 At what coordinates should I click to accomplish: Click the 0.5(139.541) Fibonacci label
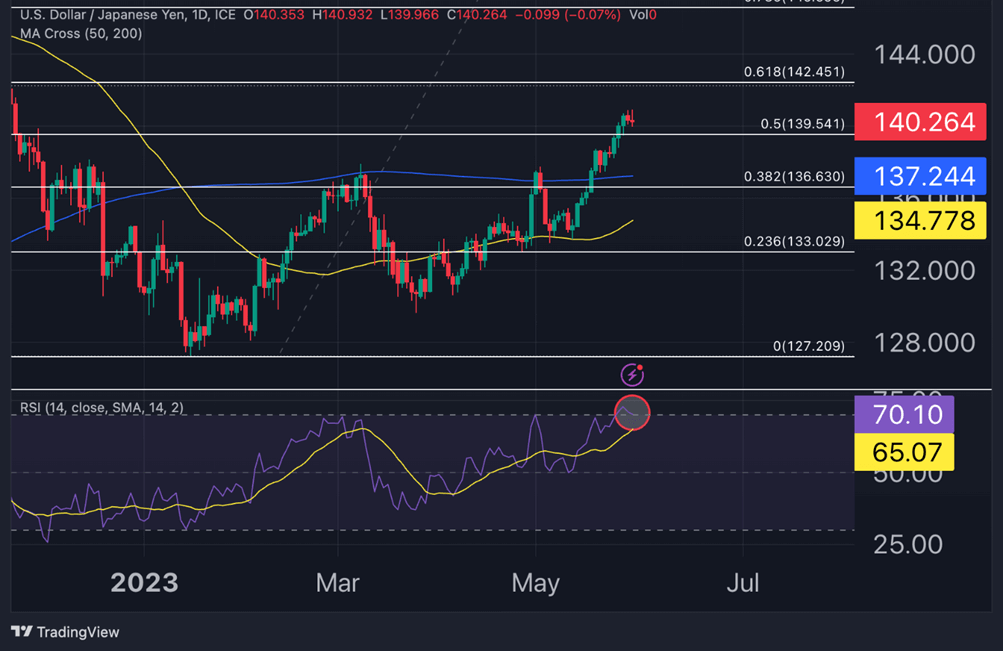tap(802, 124)
